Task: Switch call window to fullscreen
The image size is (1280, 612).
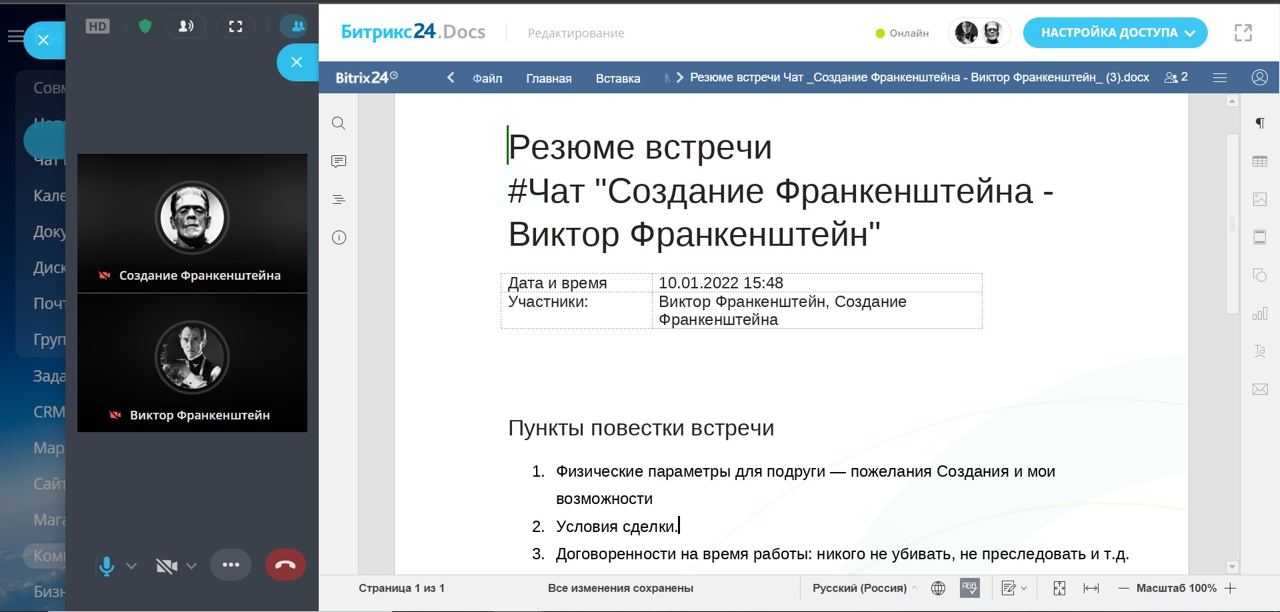Action: 235,26
